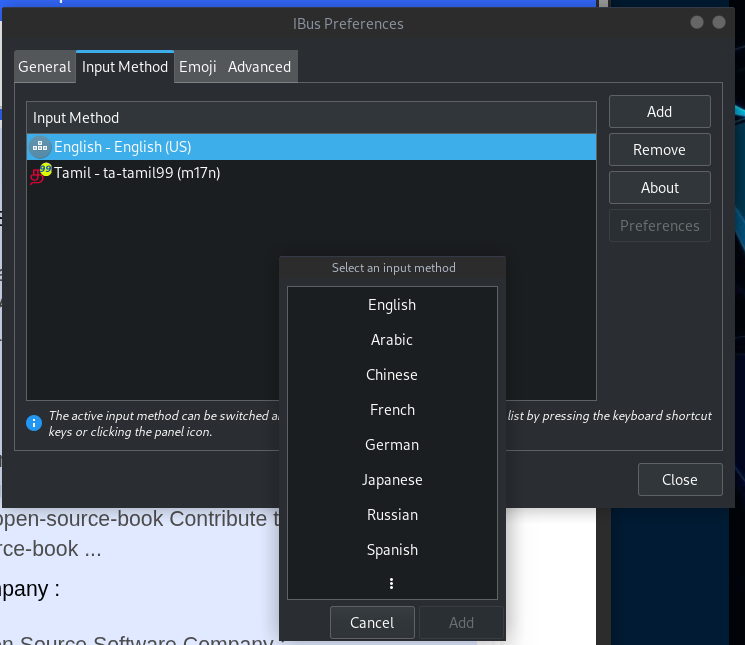Select the Tamil - ta-tamil99 (m17n) row

coord(312,173)
